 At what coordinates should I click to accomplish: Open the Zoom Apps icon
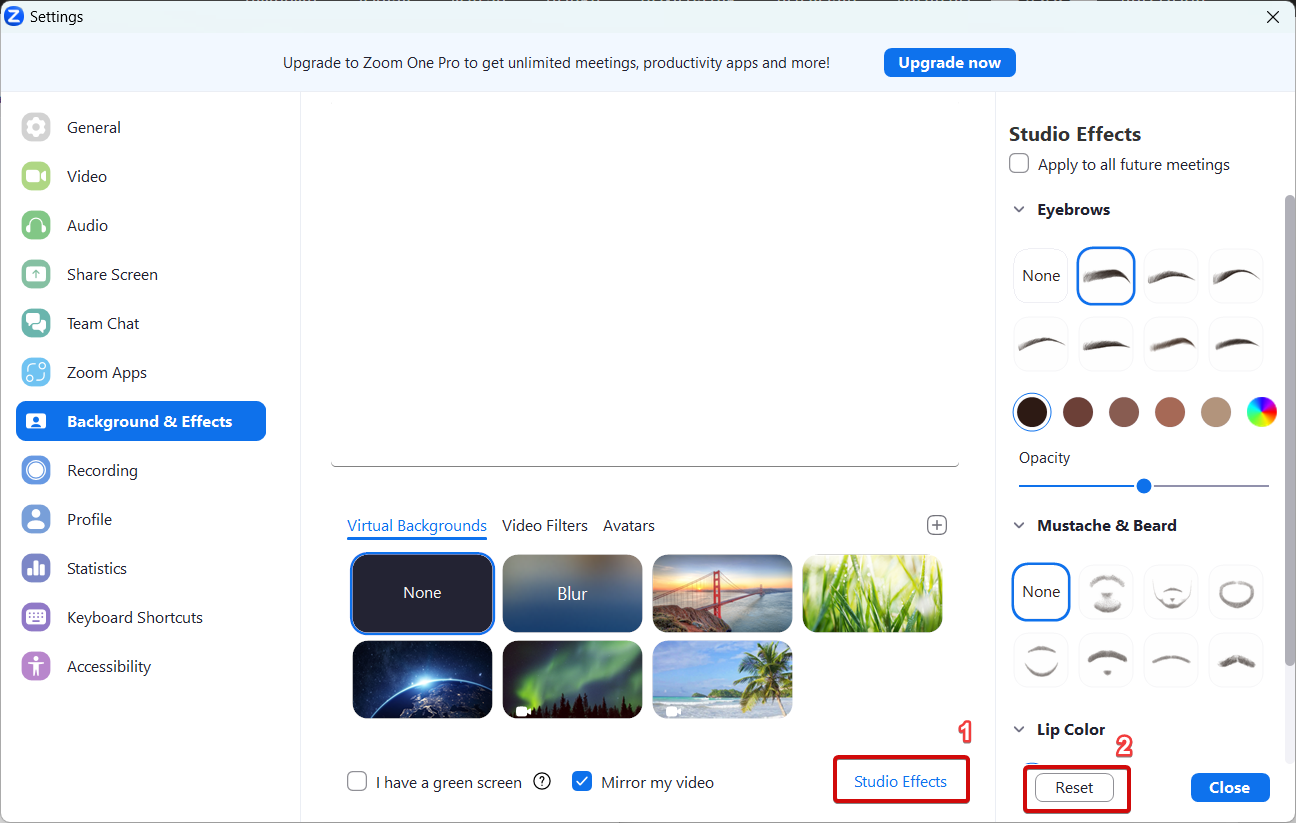click(36, 372)
